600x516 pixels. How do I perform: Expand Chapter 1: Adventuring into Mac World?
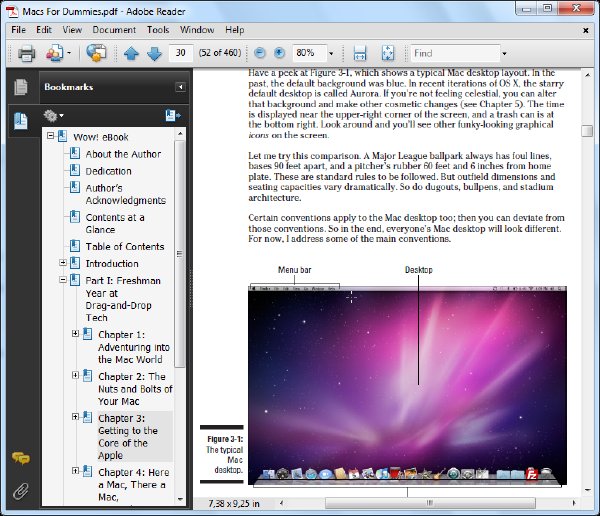tap(76, 334)
